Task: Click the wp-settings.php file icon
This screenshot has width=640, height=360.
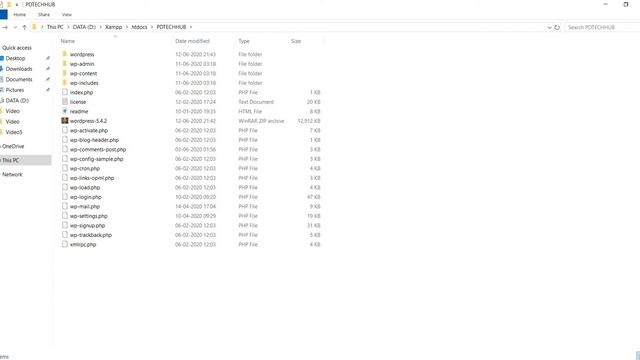Action: 64,216
